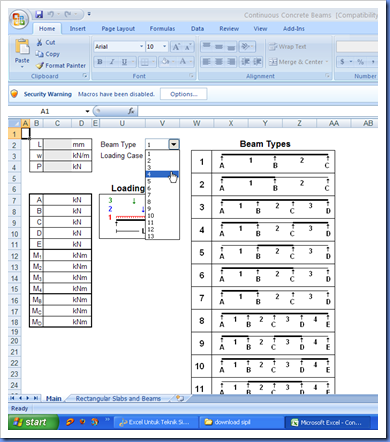The image size is (390, 442).
Task: Apply Accounting Number Format dollar sign
Action: (342, 62)
